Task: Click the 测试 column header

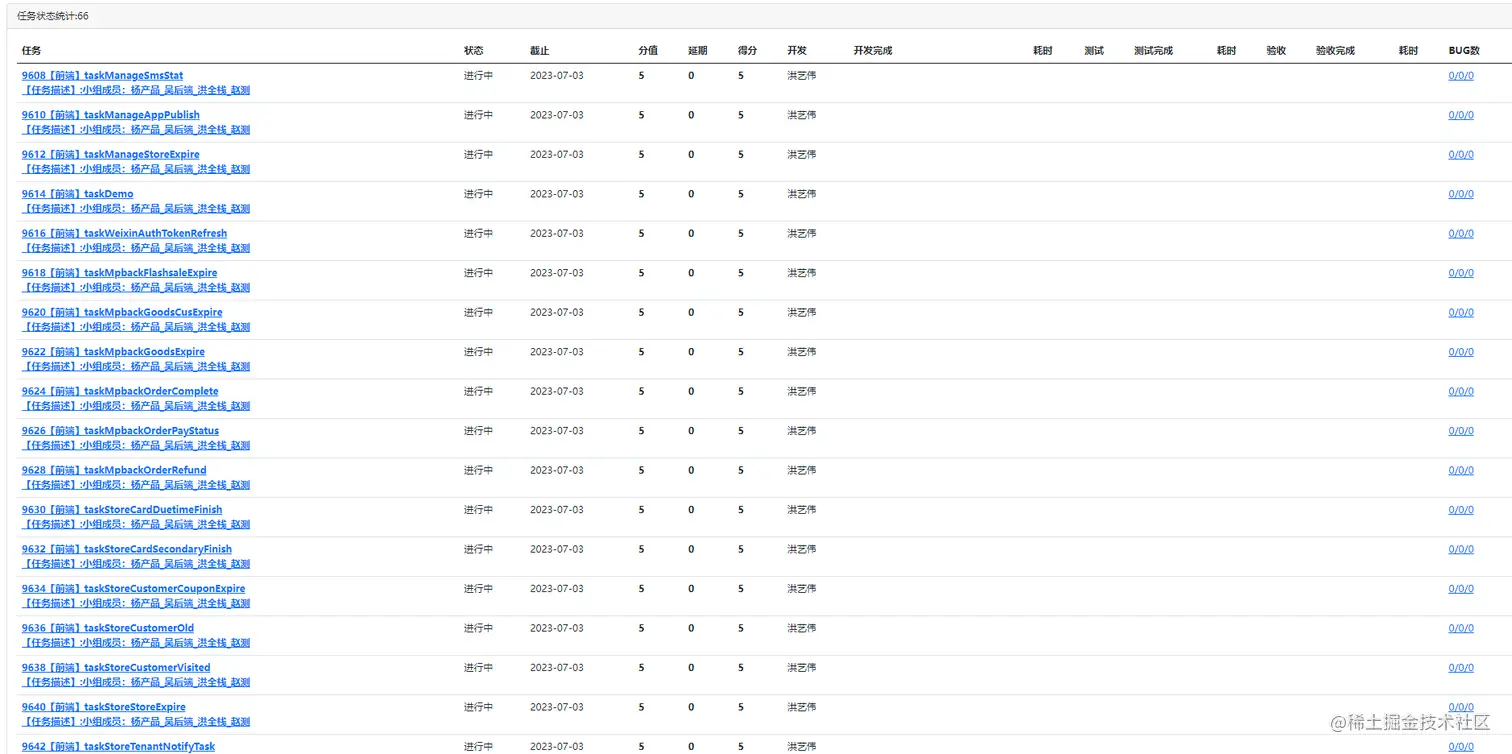Action: (1094, 51)
